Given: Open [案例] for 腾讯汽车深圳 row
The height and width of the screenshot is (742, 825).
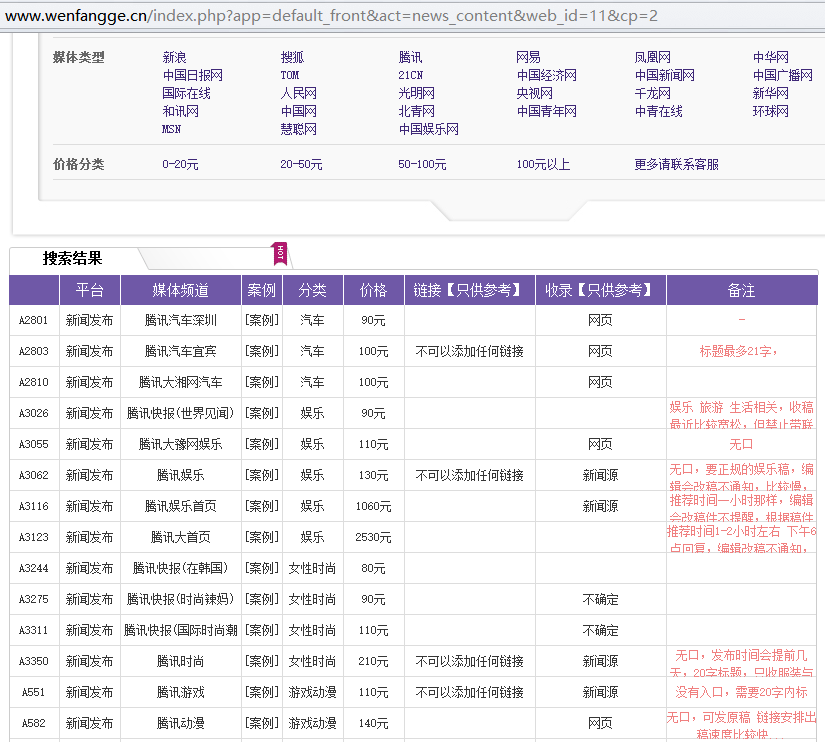Looking at the screenshot, I should [261, 321].
